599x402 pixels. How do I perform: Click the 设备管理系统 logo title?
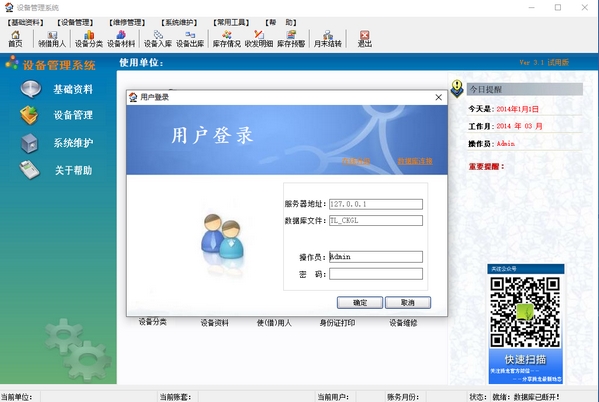pyautogui.click(x=59, y=65)
